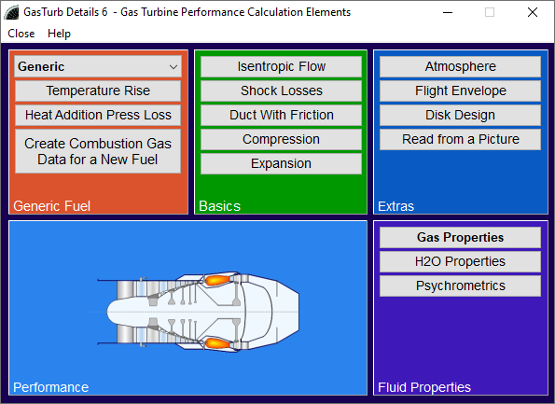Viewport: 555px width, 404px height.
Task: Open the Expansion calculation
Action: [x=281, y=164]
